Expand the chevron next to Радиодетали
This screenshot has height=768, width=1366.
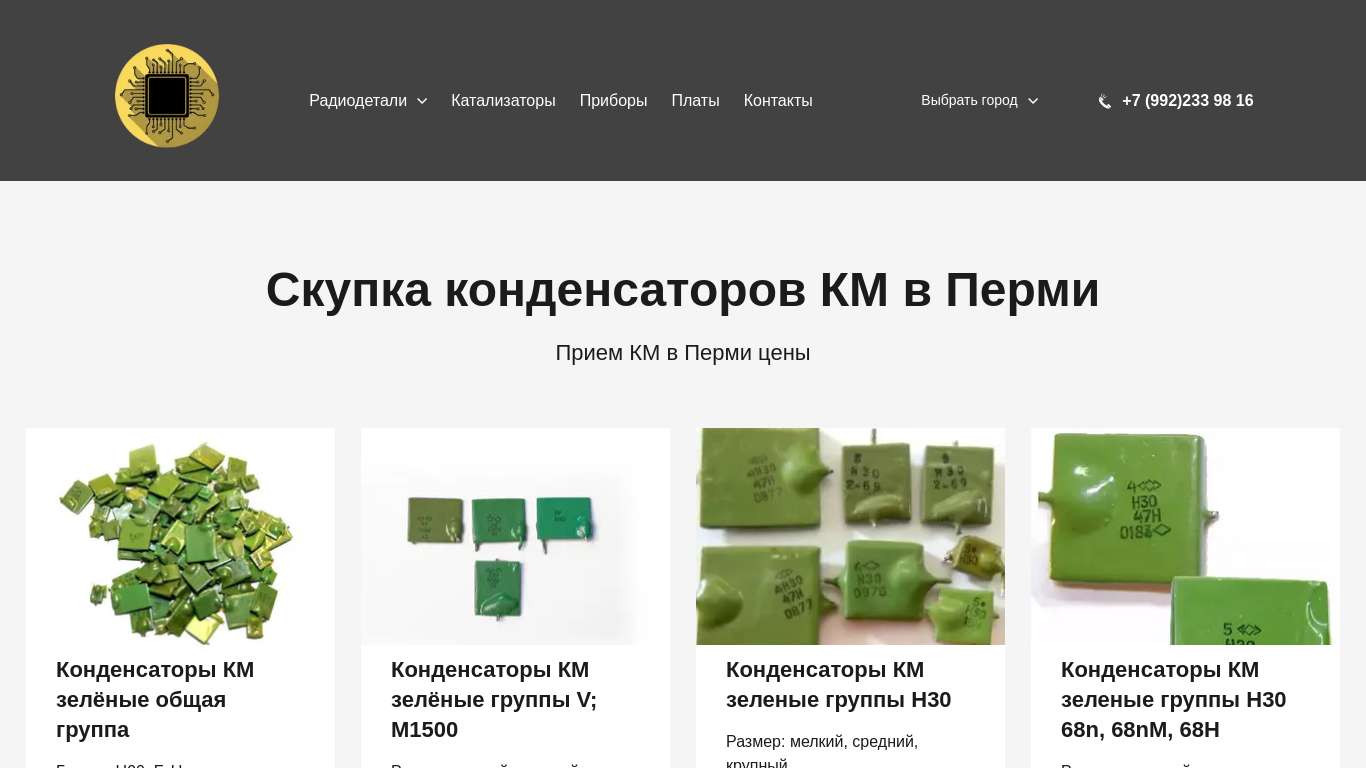click(x=422, y=101)
